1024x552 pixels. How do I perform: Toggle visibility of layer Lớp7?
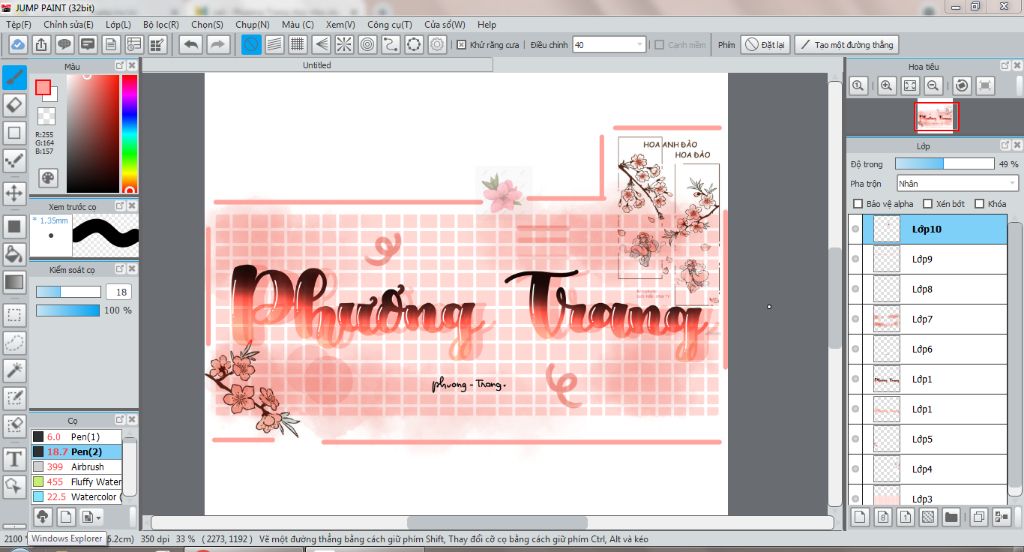(856, 319)
